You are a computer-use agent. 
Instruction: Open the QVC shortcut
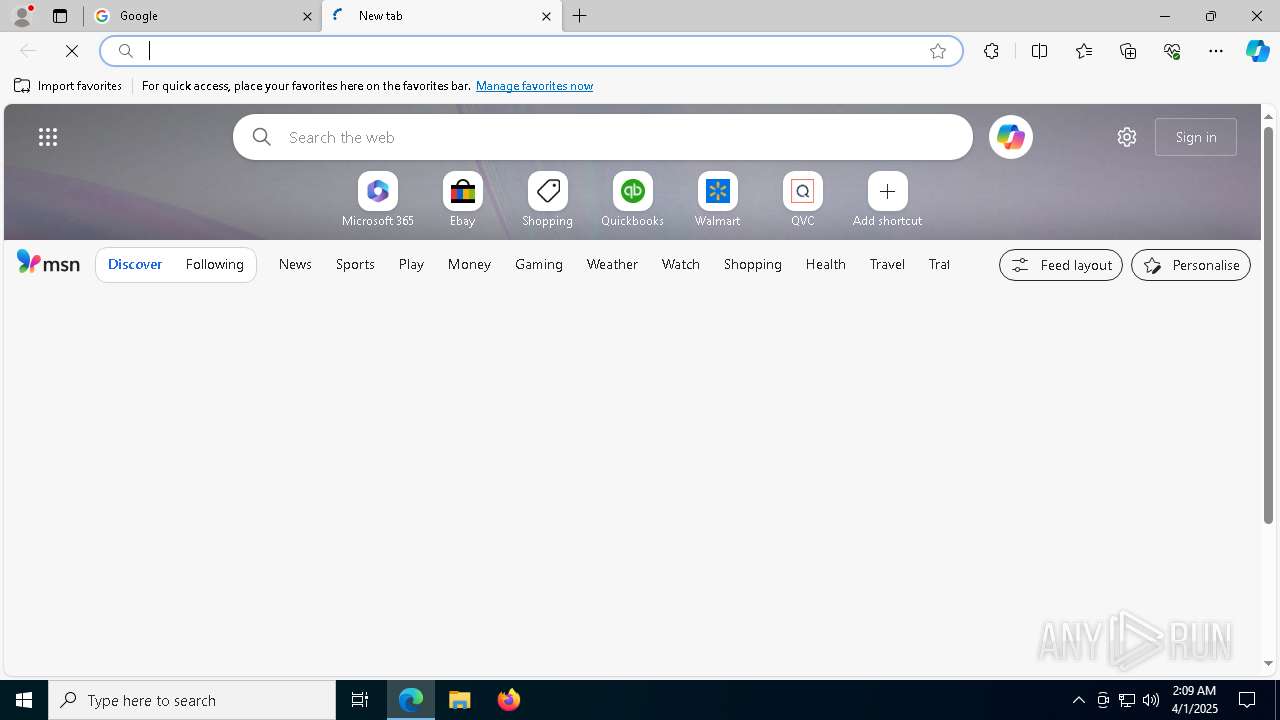tap(802, 200)
